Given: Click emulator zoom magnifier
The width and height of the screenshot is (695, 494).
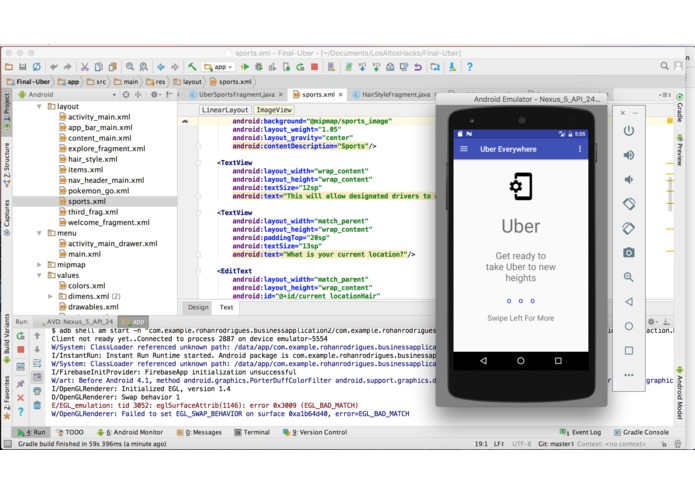Looking at the screenshot, I should click(629, 277).
